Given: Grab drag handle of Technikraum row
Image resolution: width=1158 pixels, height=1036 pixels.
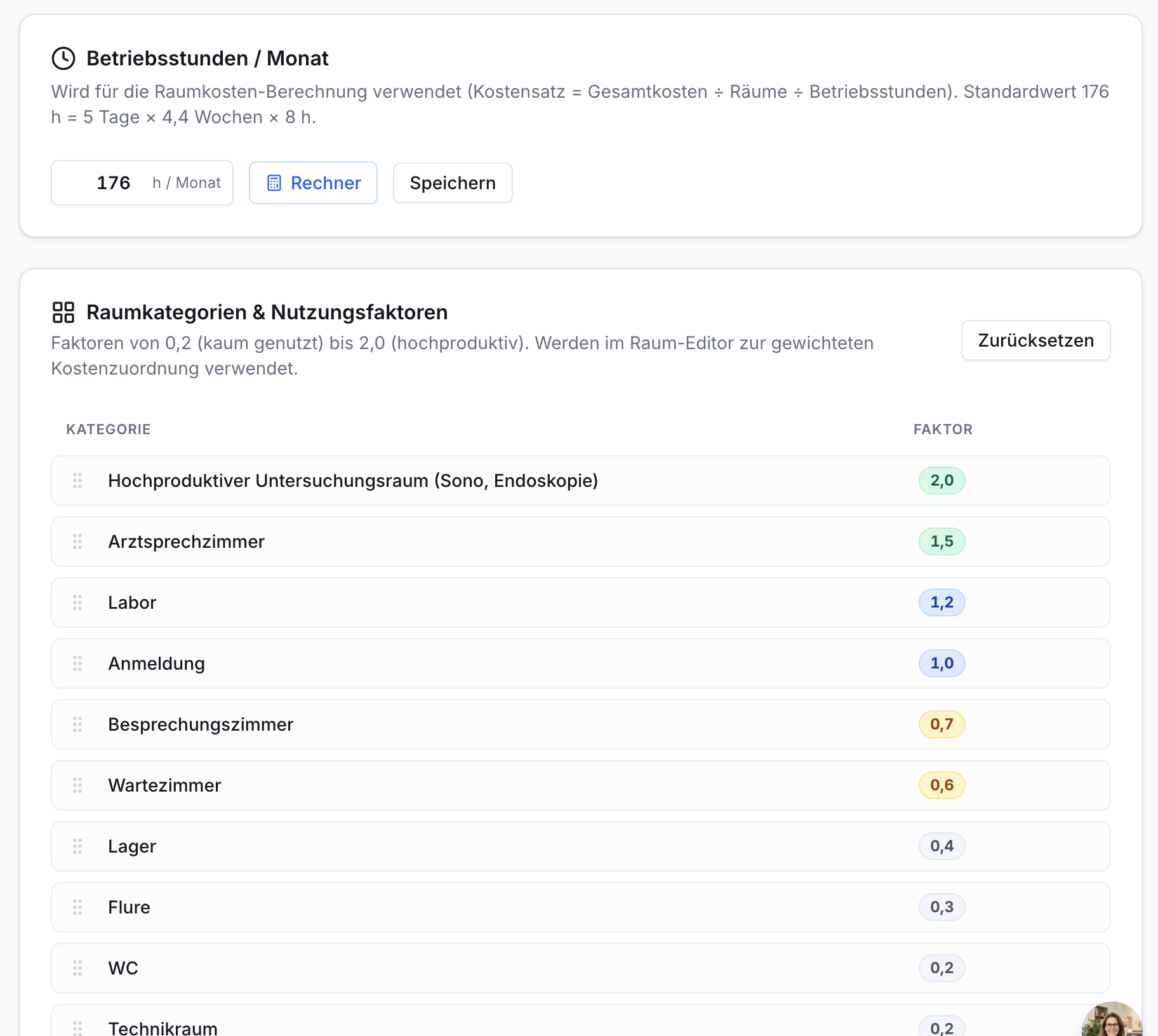Looking at the screenshot, I should [77, 1028].
